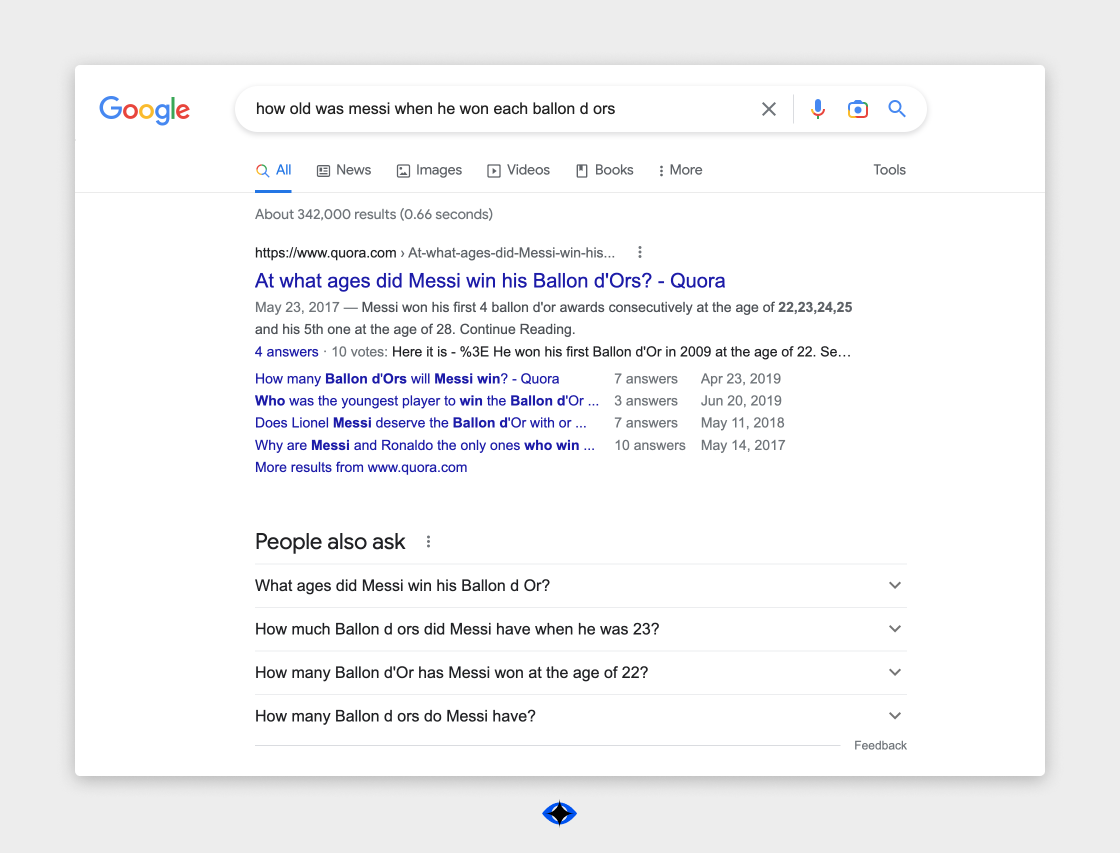This screenshot has height=853, width=1120.
Task: Switch to the News tab
Action: [344, 170]
